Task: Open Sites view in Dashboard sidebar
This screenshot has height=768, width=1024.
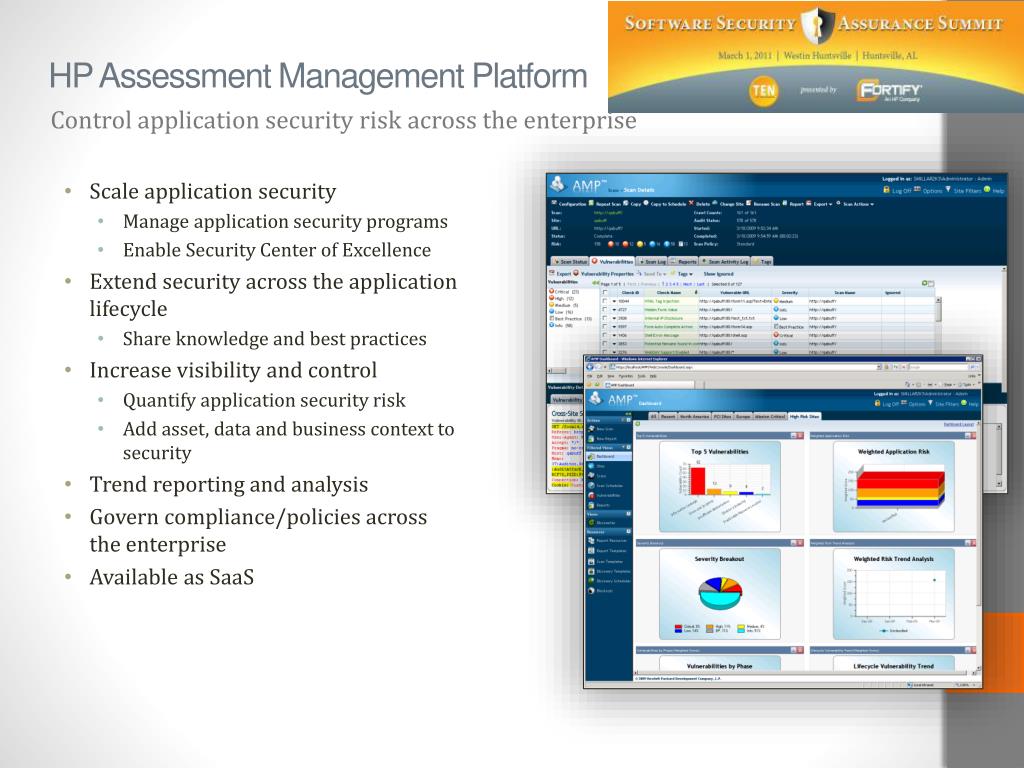Action: coord(597,466)
